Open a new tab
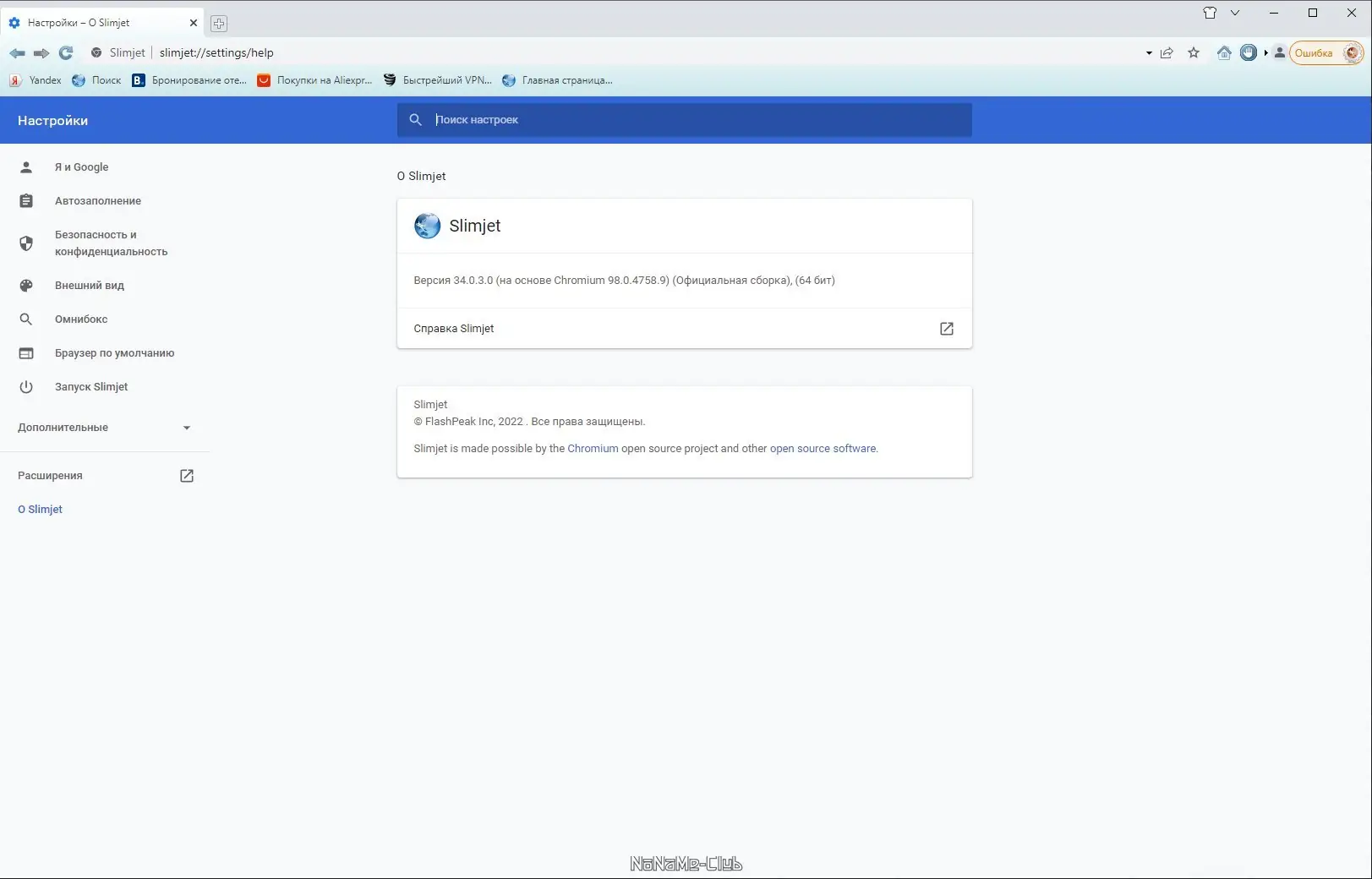 [x=219, y=24]
